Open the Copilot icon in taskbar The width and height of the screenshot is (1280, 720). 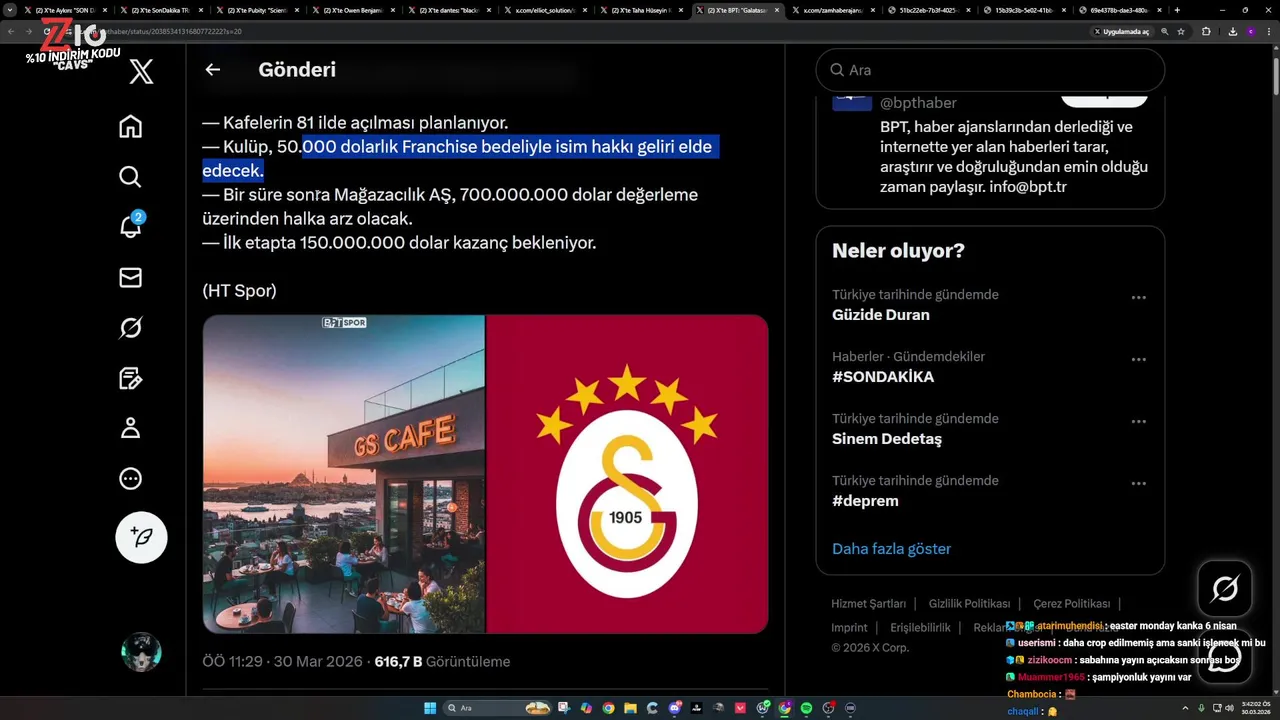click(x=586, y=708)
